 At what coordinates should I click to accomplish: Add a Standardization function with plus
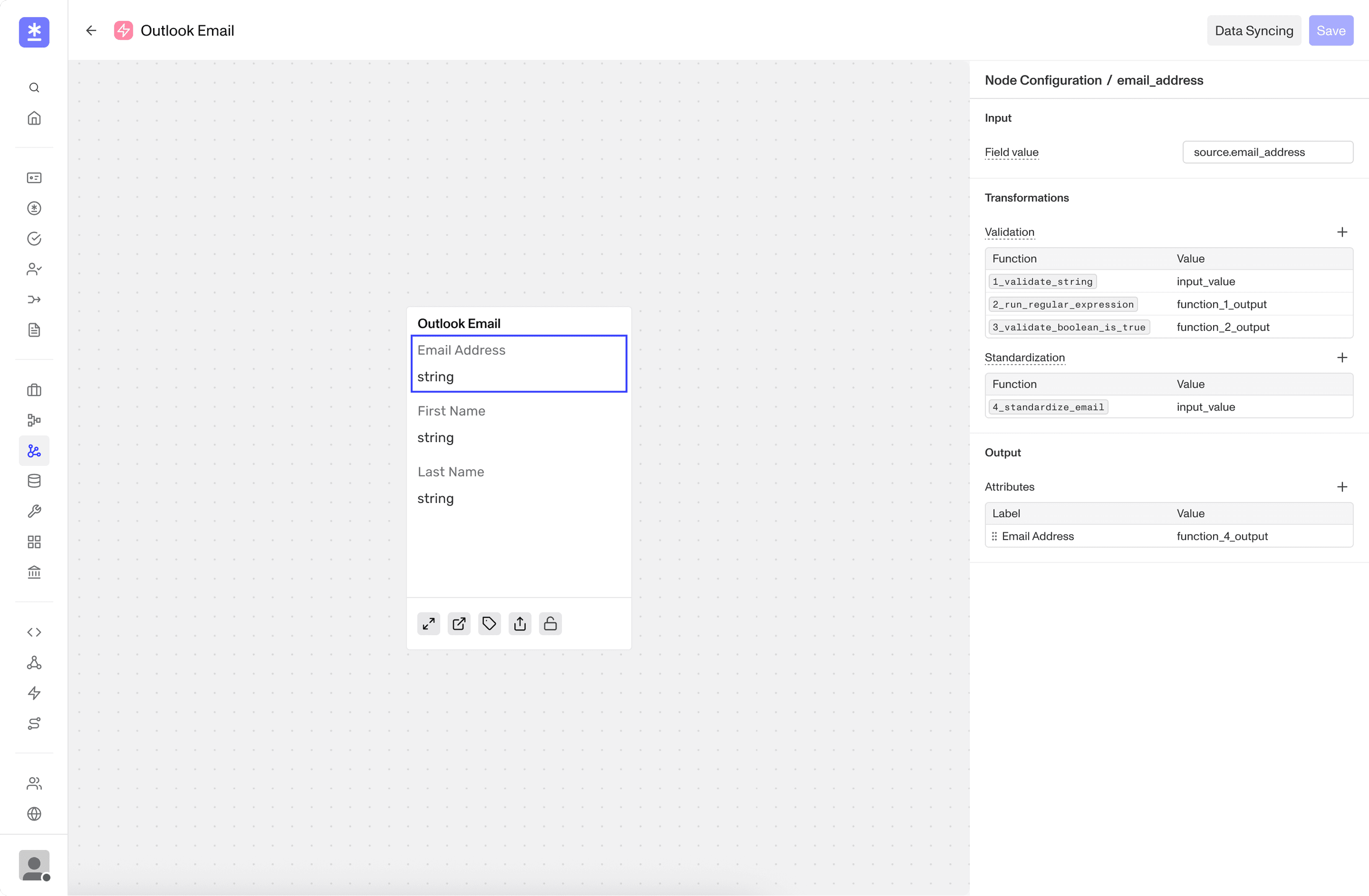tap(1342, 357)
